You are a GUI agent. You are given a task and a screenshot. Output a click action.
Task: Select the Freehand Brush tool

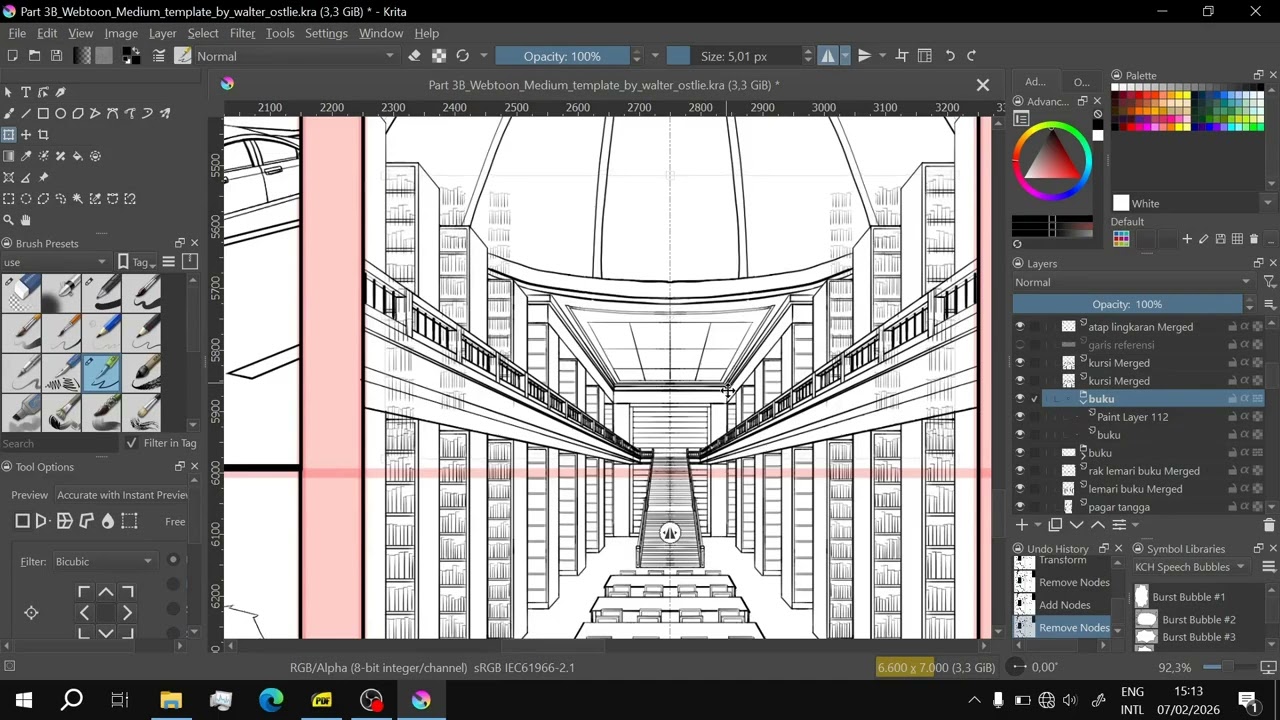(x=9, y=113)
